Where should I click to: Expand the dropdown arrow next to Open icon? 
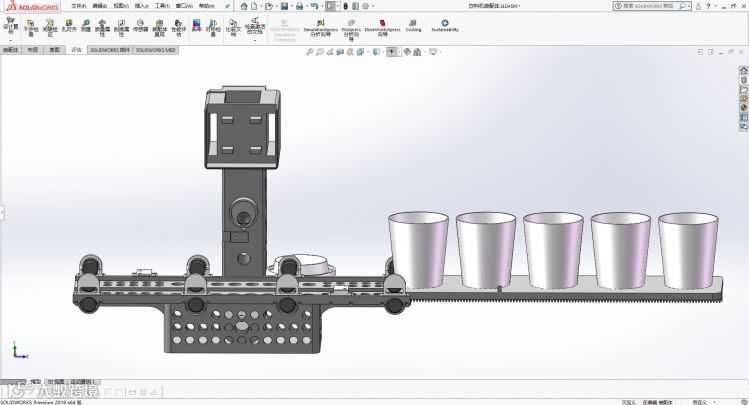(x=276, y=6)
